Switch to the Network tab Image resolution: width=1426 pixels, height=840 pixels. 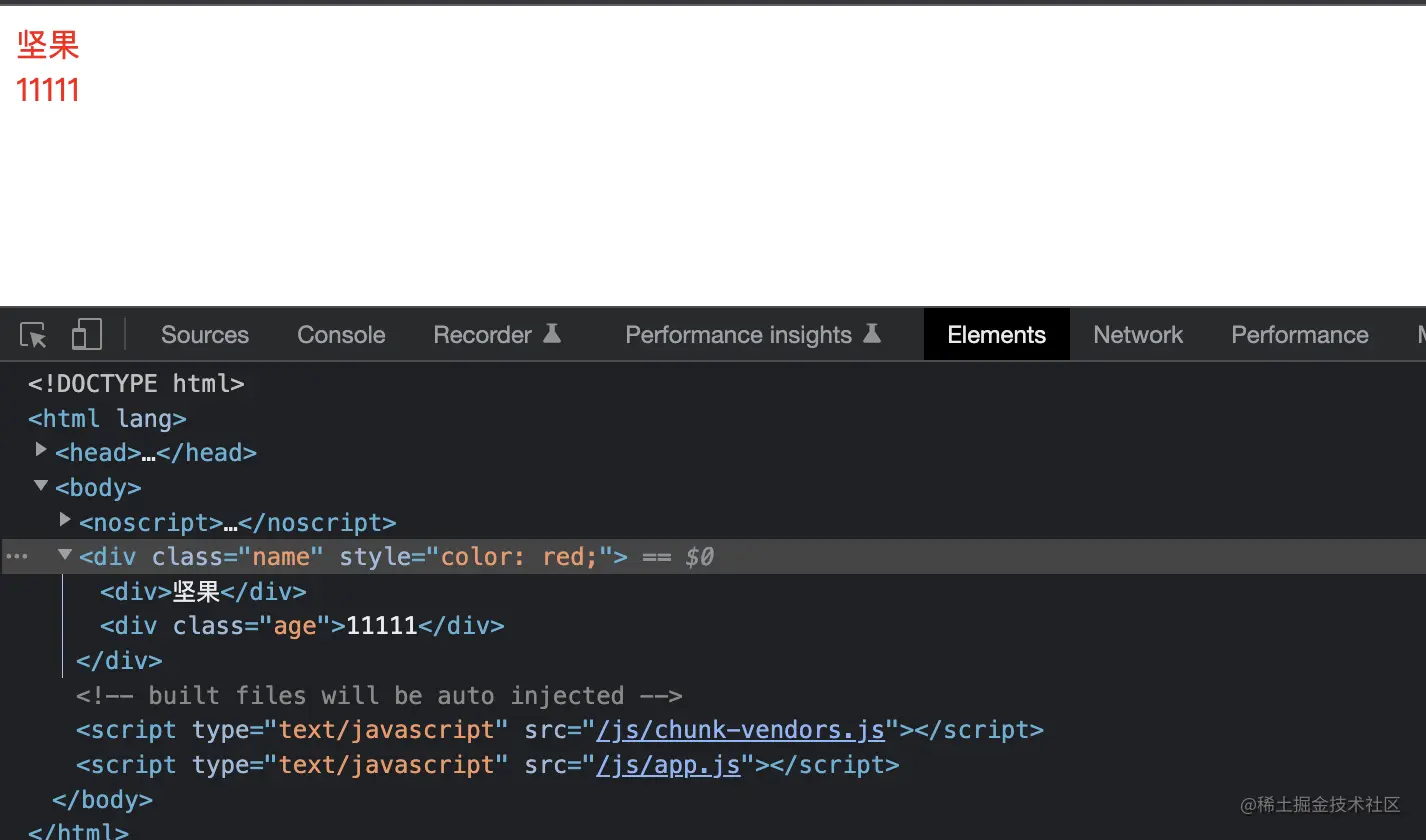[x=1138, y=335]
